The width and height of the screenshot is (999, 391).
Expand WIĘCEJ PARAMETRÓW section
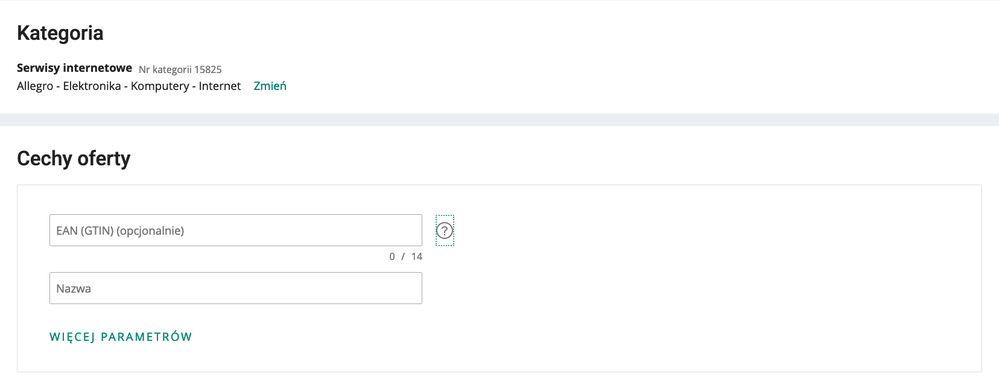(x=120, y=337)
